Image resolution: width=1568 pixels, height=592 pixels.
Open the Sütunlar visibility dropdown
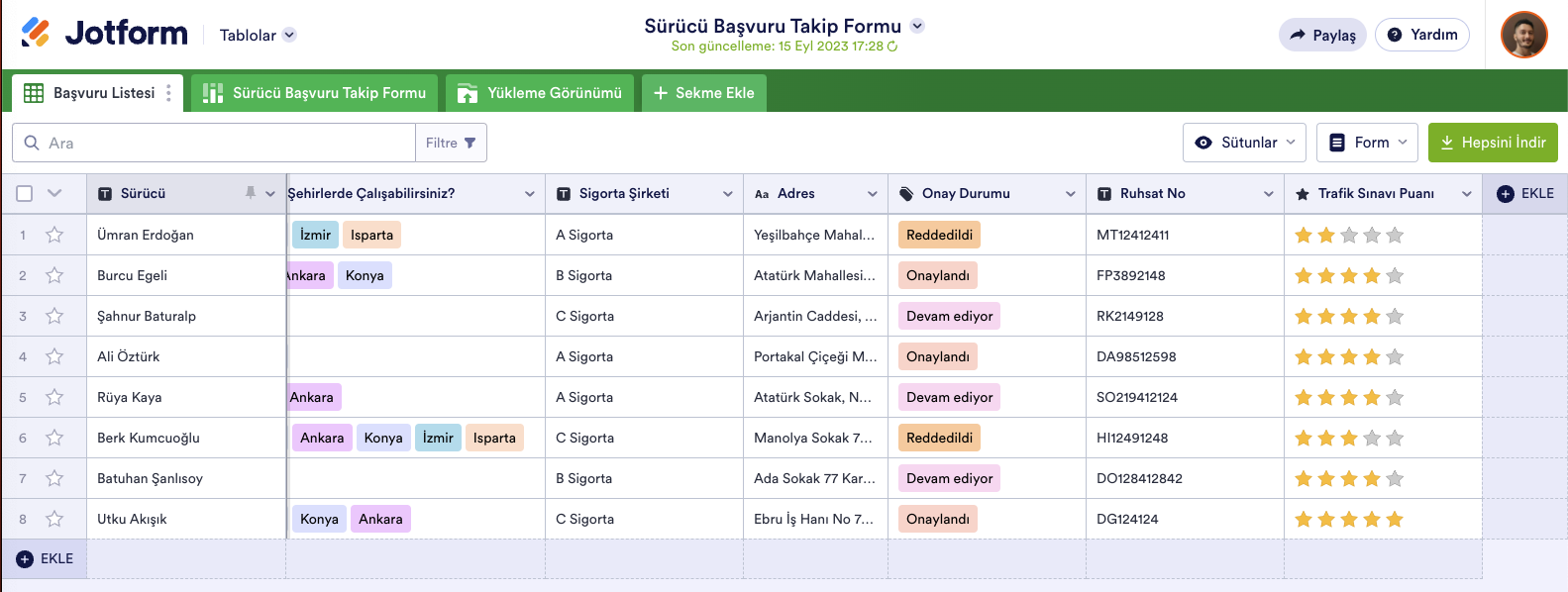(x=1244, y=143)
